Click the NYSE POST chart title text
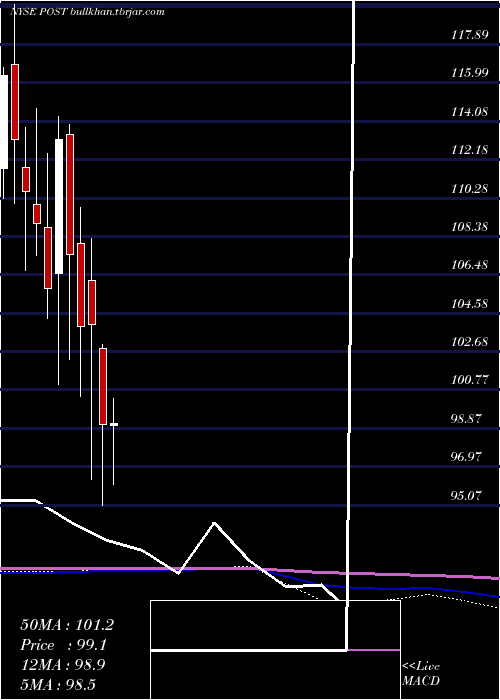The width and height of the screenshot is (500, 700). click(88, 12)
